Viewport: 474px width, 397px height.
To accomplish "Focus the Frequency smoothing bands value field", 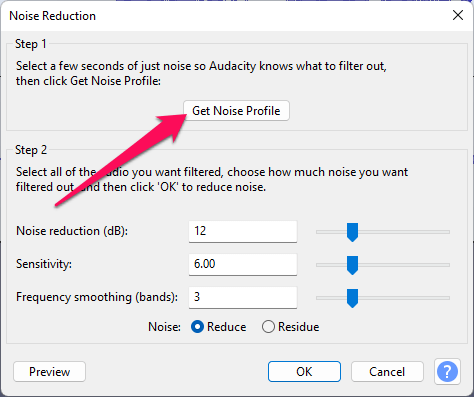I will pos(243,297).
